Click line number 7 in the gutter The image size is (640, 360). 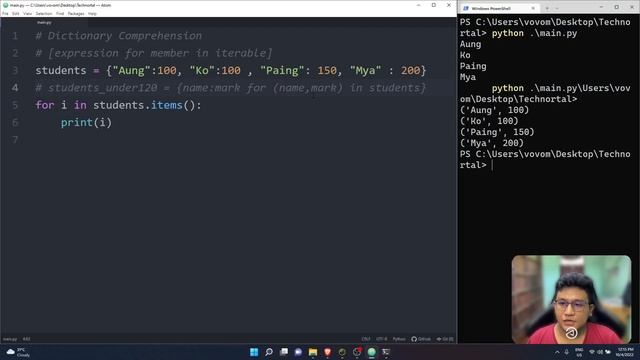tap(15, 140)
